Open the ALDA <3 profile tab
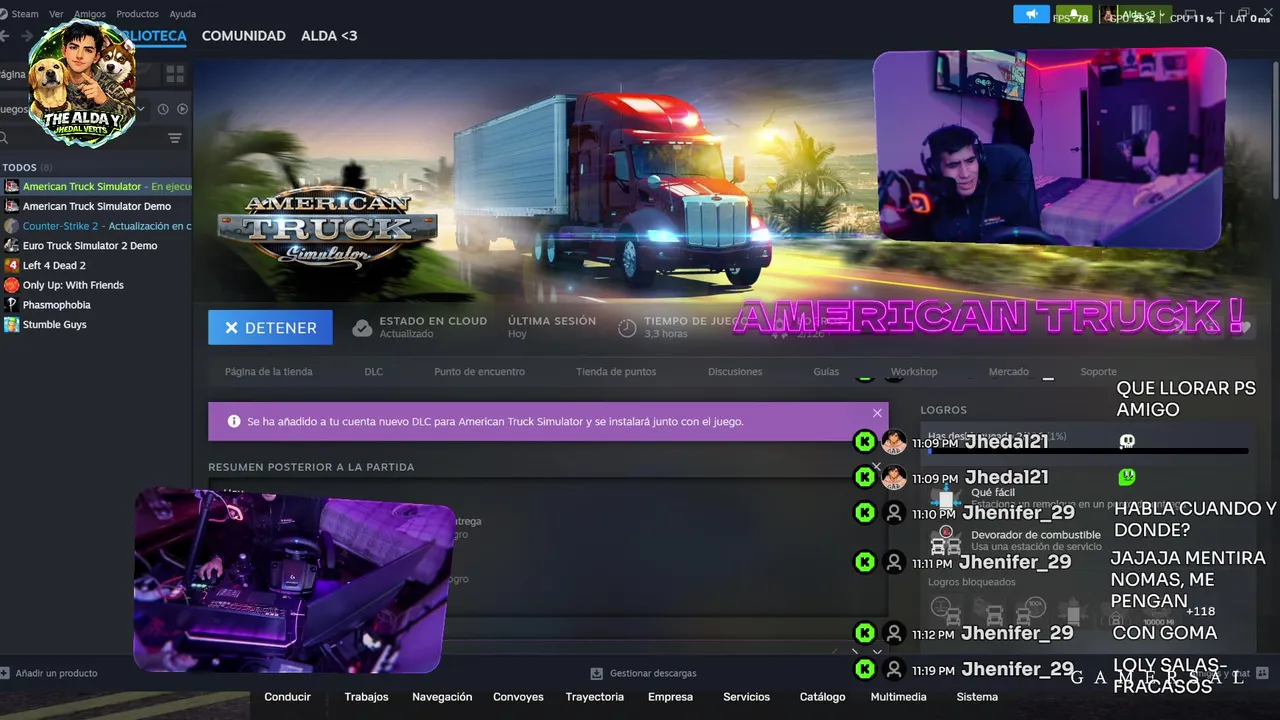 click(x=329, y=36)
